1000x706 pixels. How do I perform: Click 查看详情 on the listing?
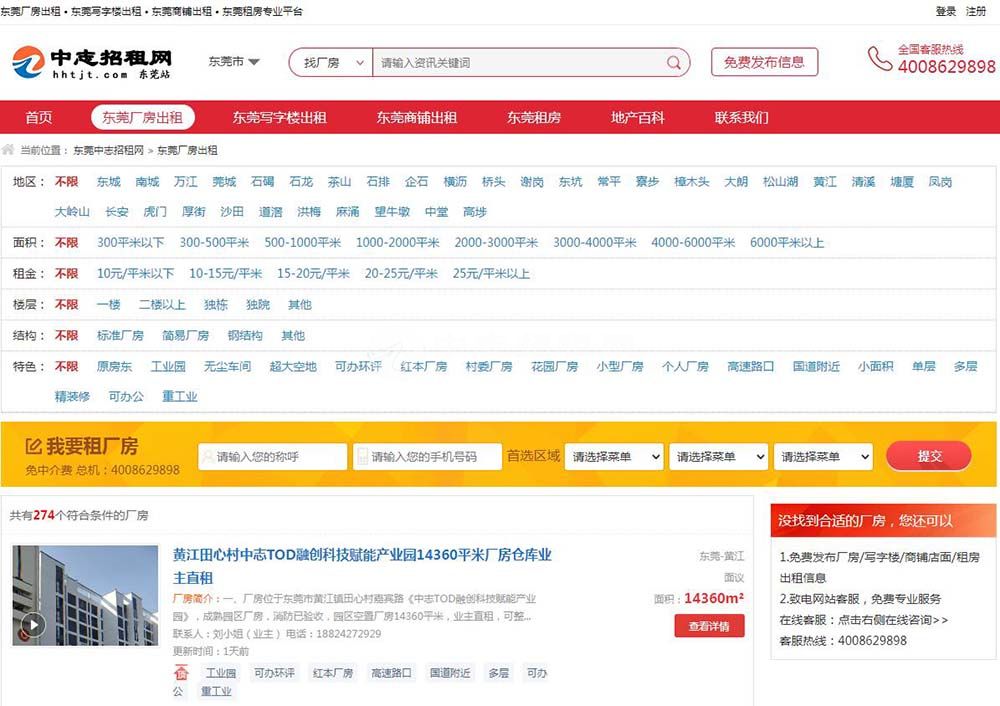pyautogui.click(x=709, y=626)
